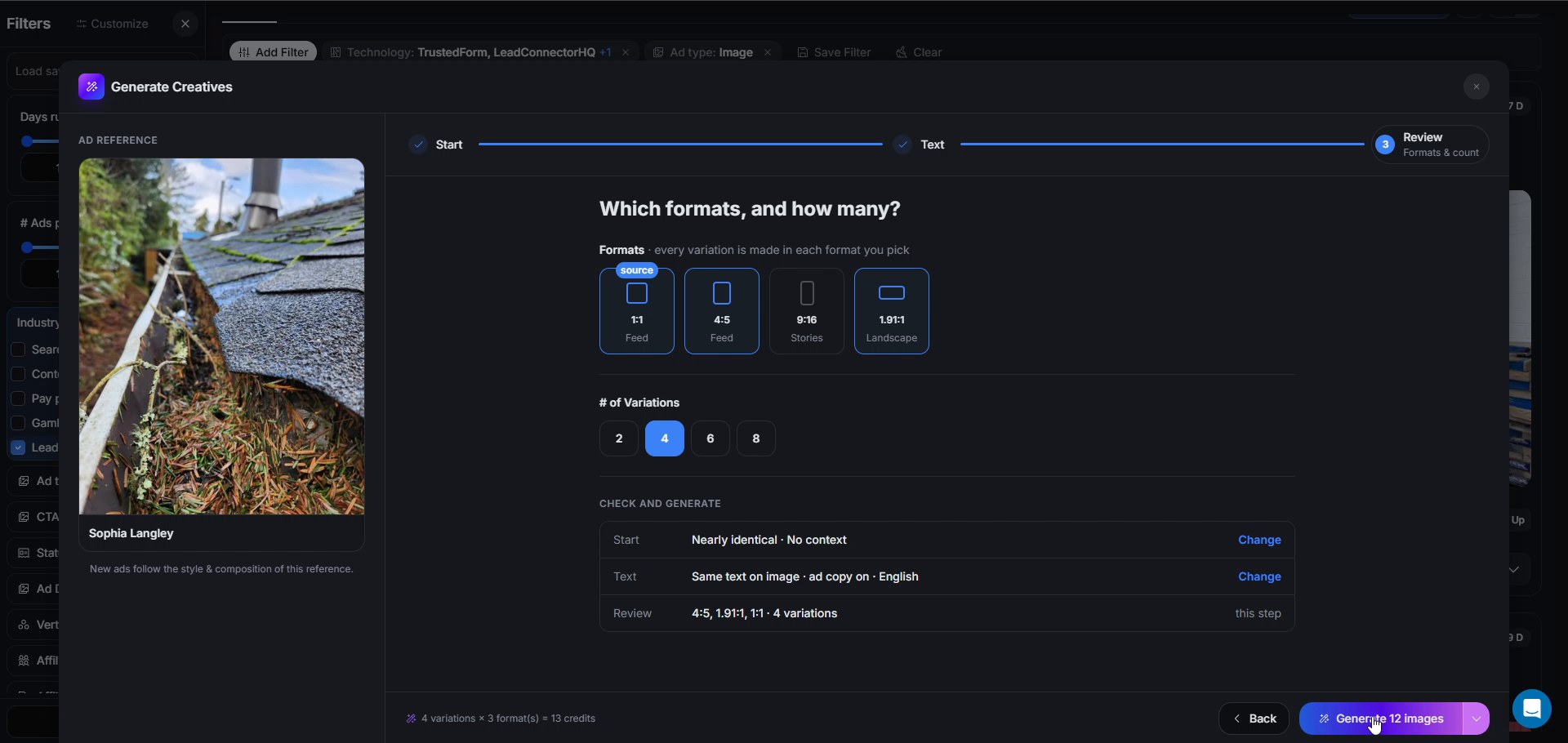
Task: Adjust the # Ads slider handle
Action: [27, 247]
